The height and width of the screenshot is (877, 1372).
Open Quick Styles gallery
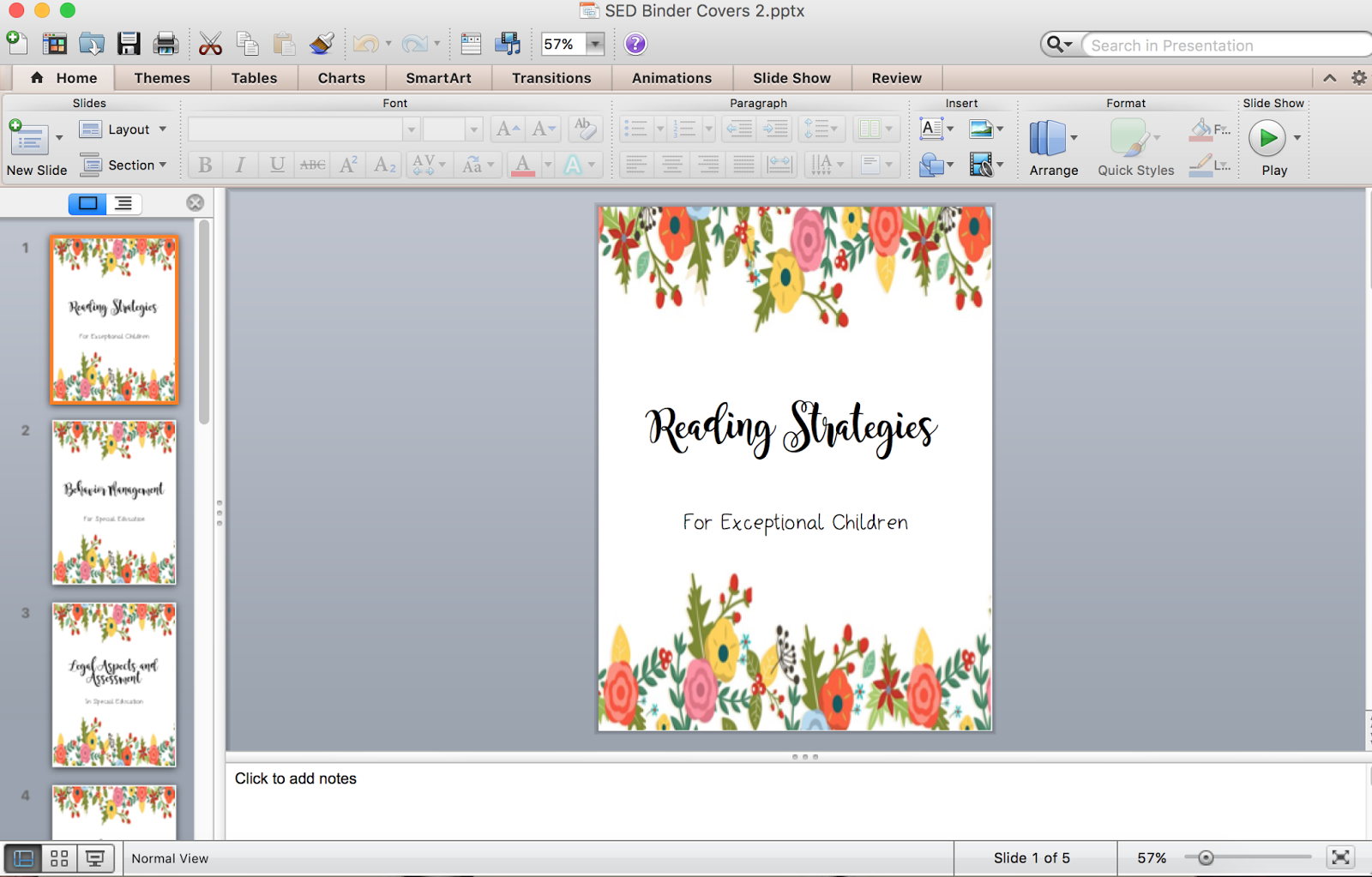coord(1136,147)
